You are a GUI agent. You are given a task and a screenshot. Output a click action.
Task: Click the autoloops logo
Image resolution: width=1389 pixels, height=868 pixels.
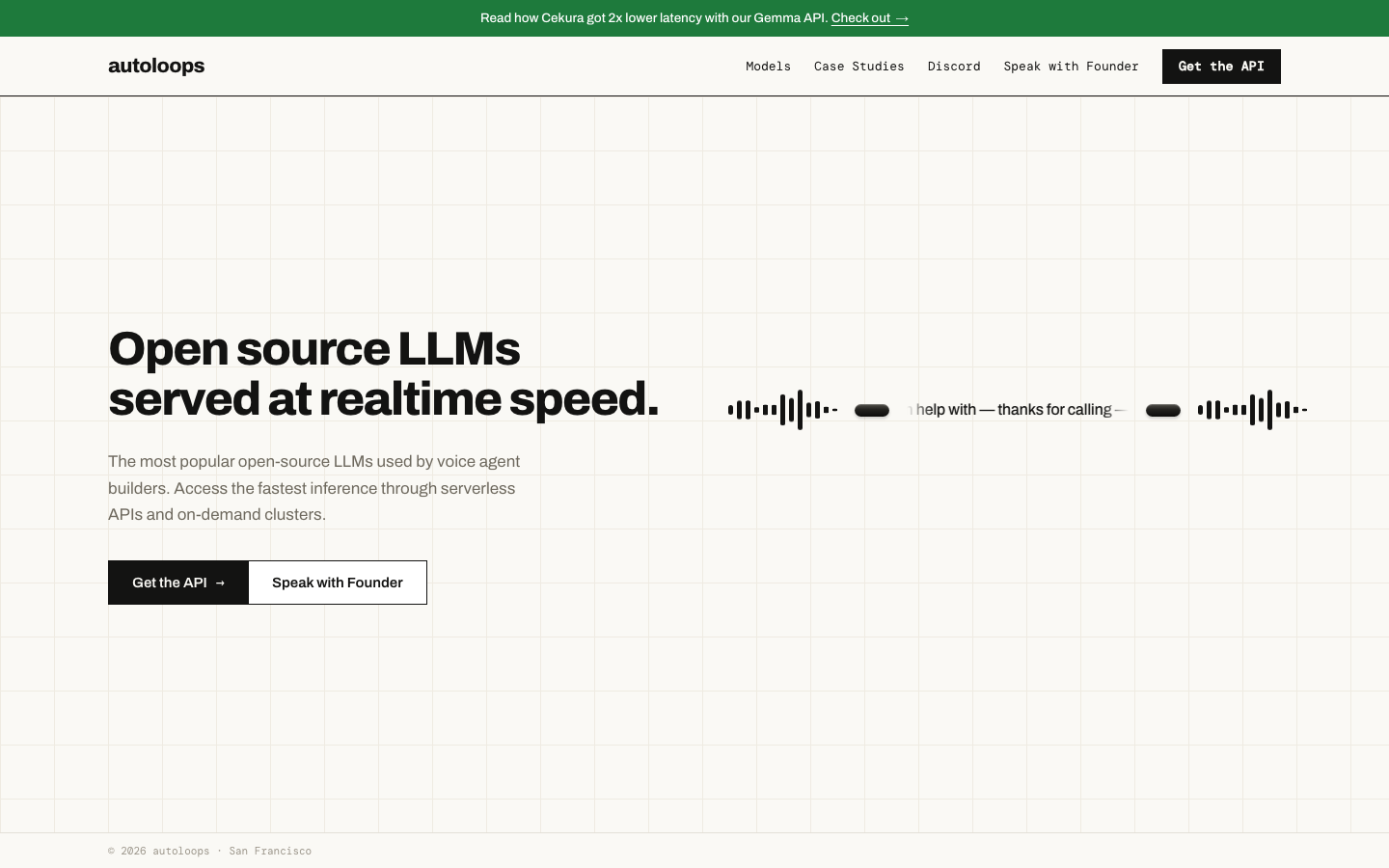[156, 66]
